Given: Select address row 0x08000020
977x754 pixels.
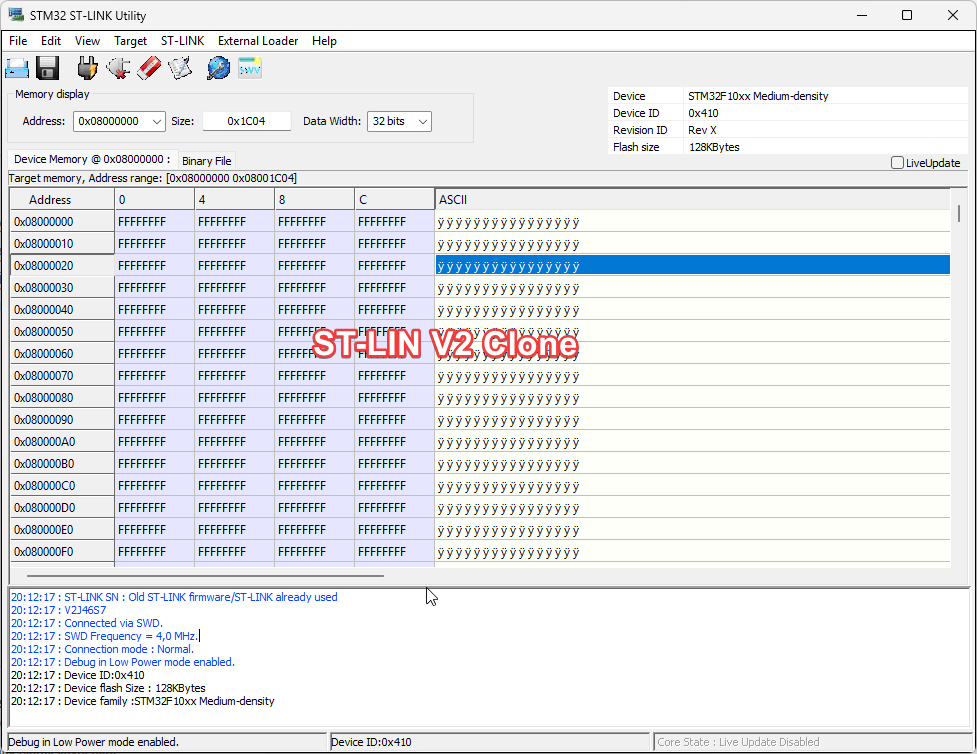Looking at the screenshot, I should (x=62, y=265).
